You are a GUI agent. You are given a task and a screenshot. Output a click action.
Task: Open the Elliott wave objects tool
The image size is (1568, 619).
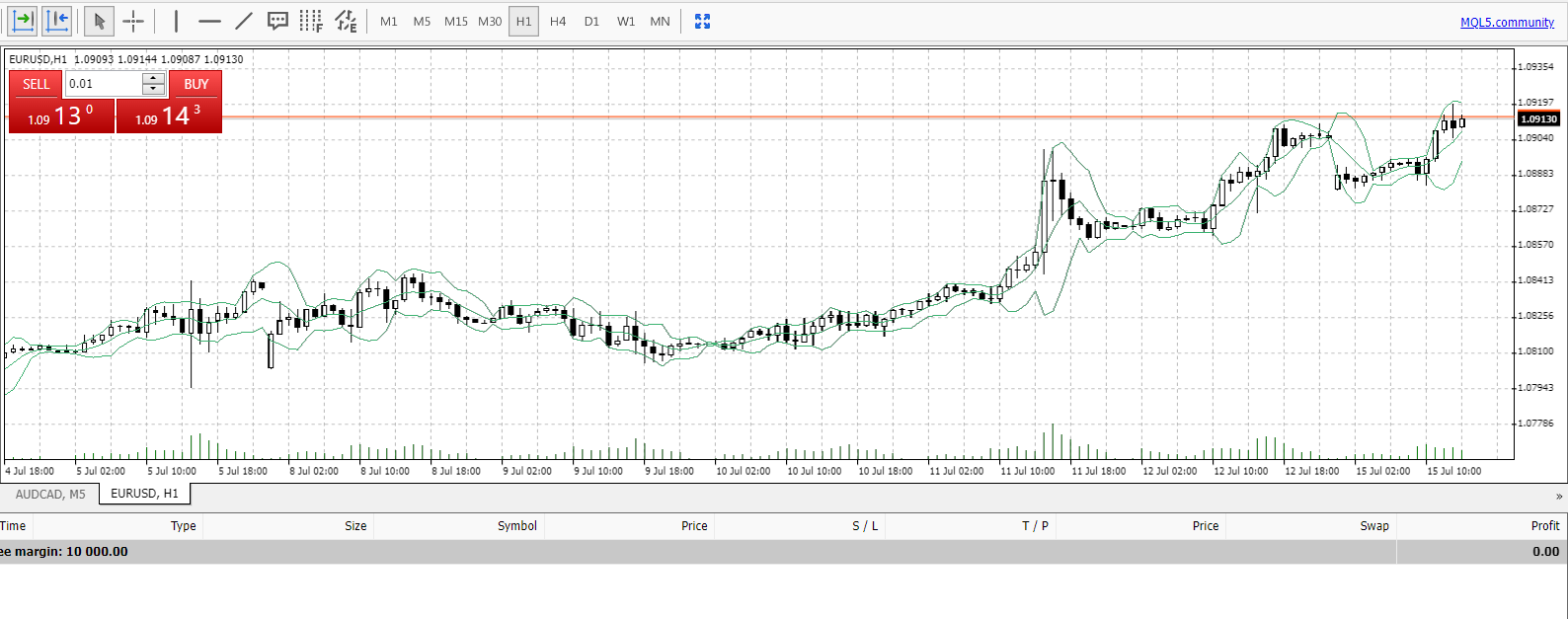[x=346, y=21]
